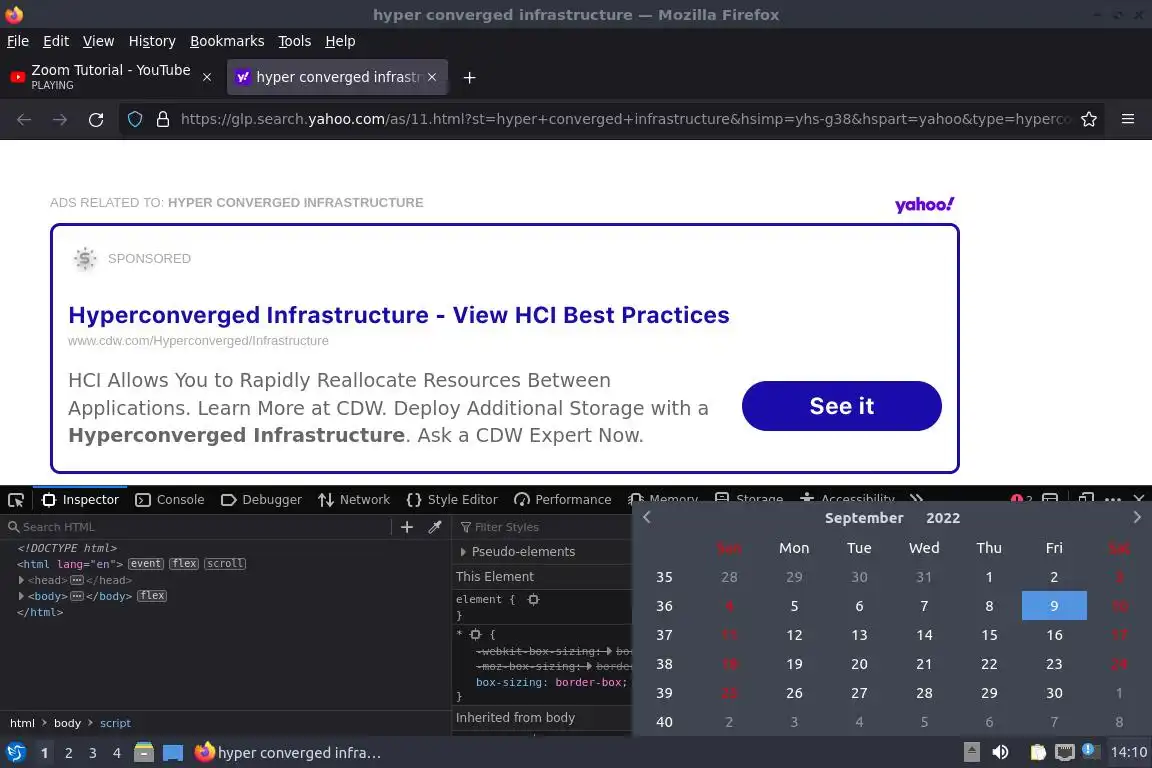
Task: Click the clipboard manager tray icon
Action: coord(1037,753)
